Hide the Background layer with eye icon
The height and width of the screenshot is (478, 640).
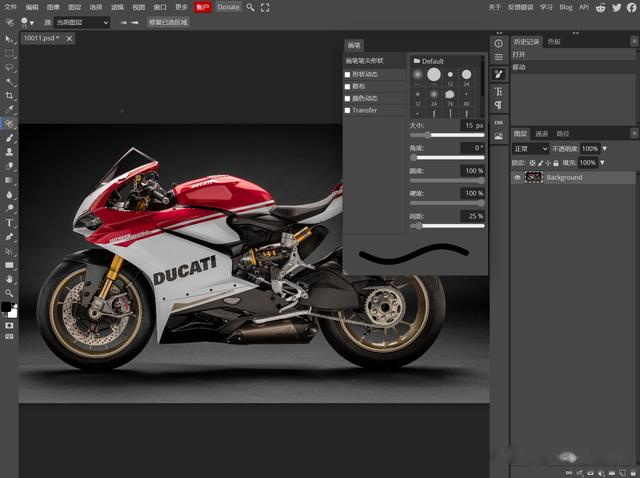[517, 178]
